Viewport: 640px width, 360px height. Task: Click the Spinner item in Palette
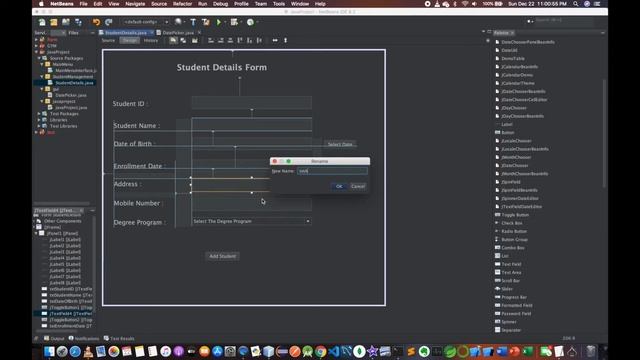[x=509, y=322]
